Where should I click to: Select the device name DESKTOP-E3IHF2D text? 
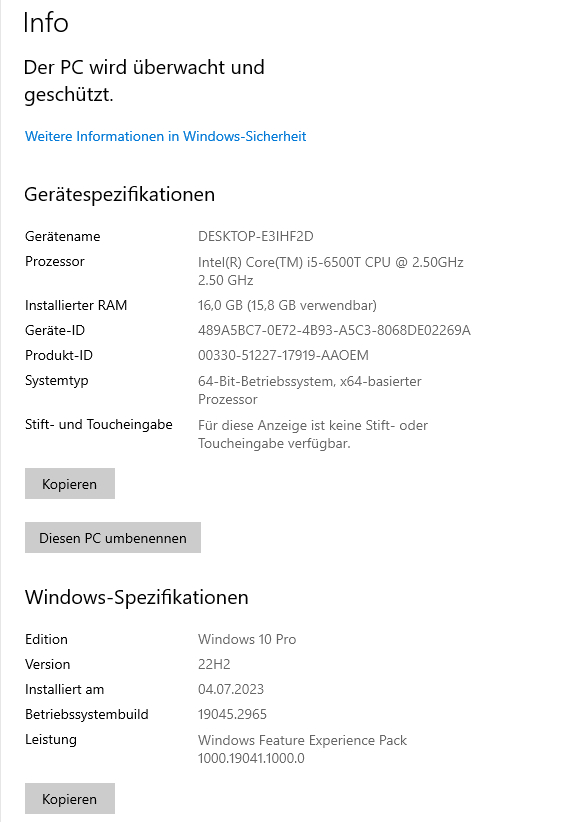tap(256, 236)
